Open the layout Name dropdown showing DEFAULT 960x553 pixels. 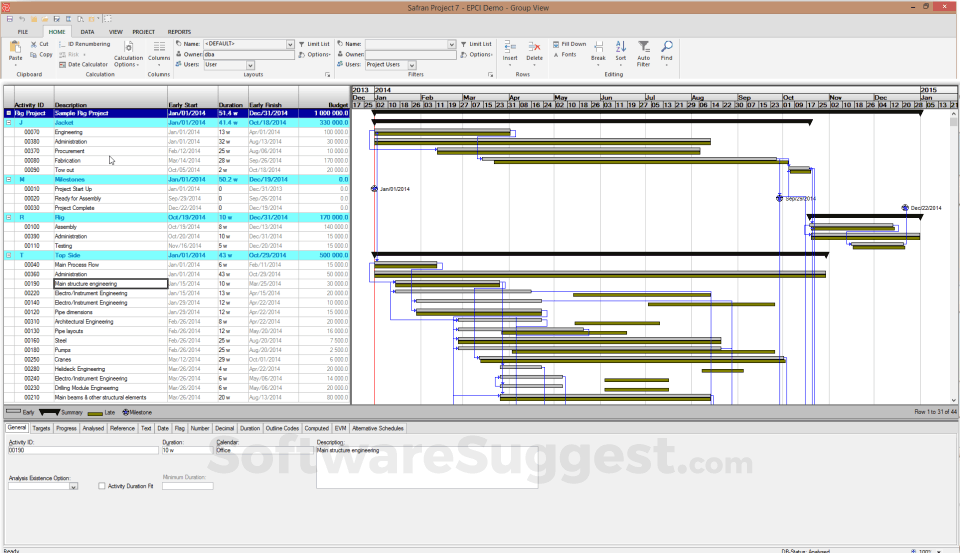(x=290, y=44)
